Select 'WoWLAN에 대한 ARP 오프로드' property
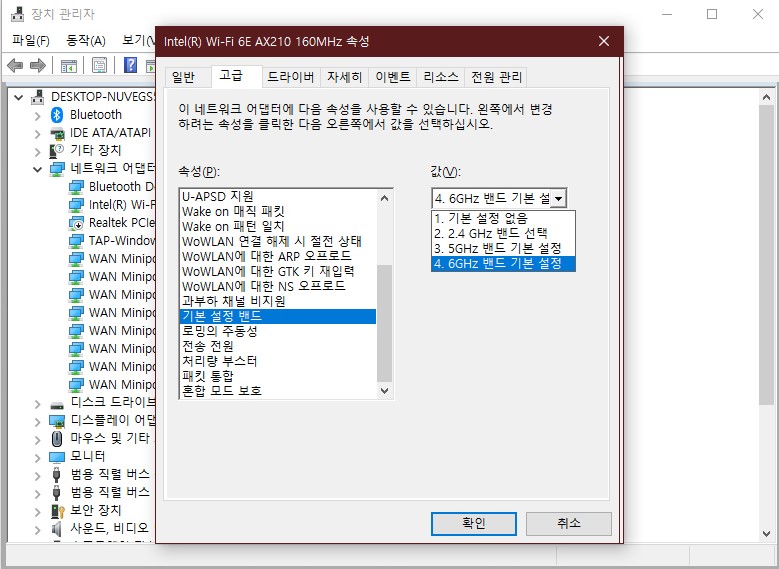 point(277,256)
